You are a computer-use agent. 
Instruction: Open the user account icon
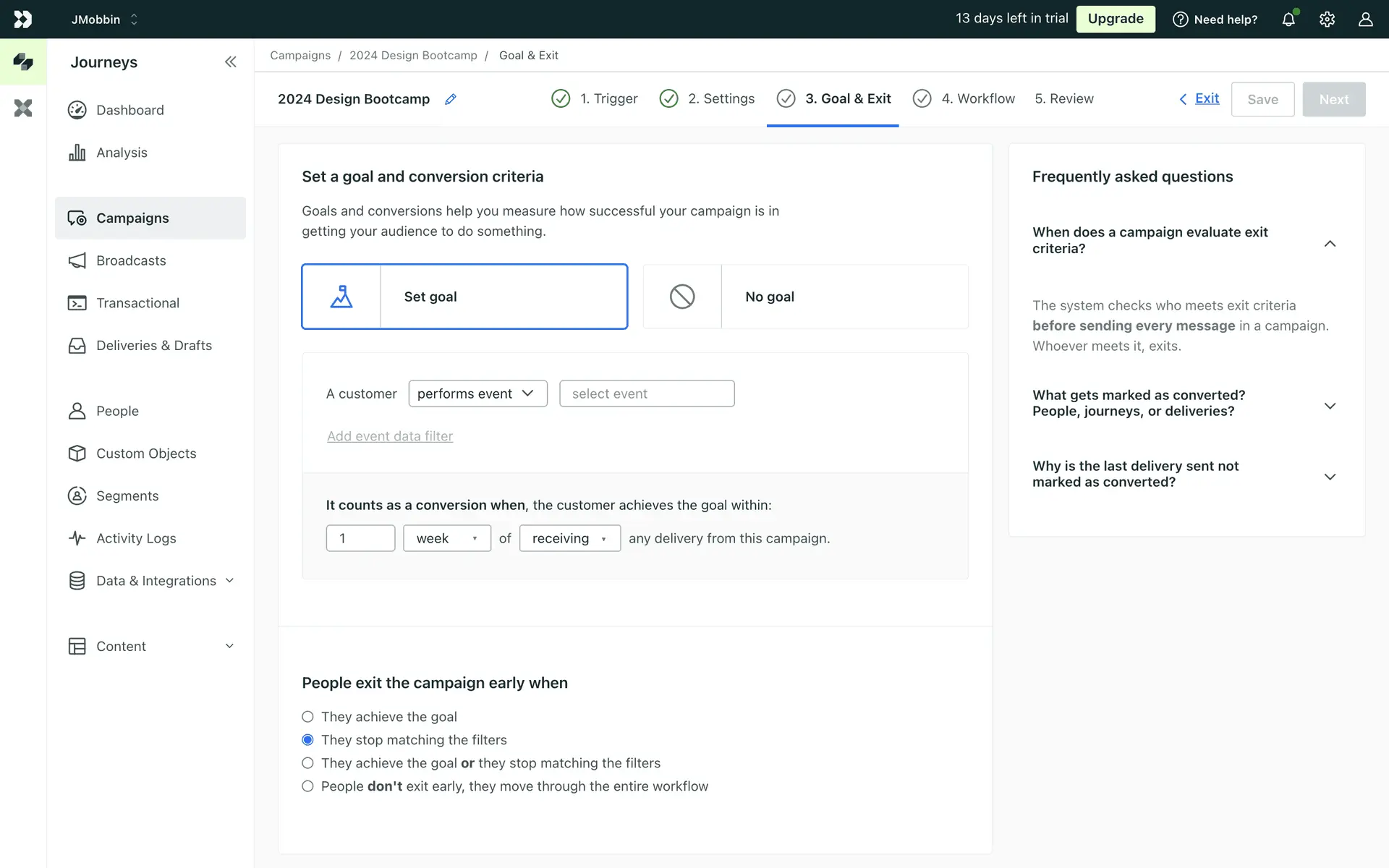click(x=1365, y=20)
